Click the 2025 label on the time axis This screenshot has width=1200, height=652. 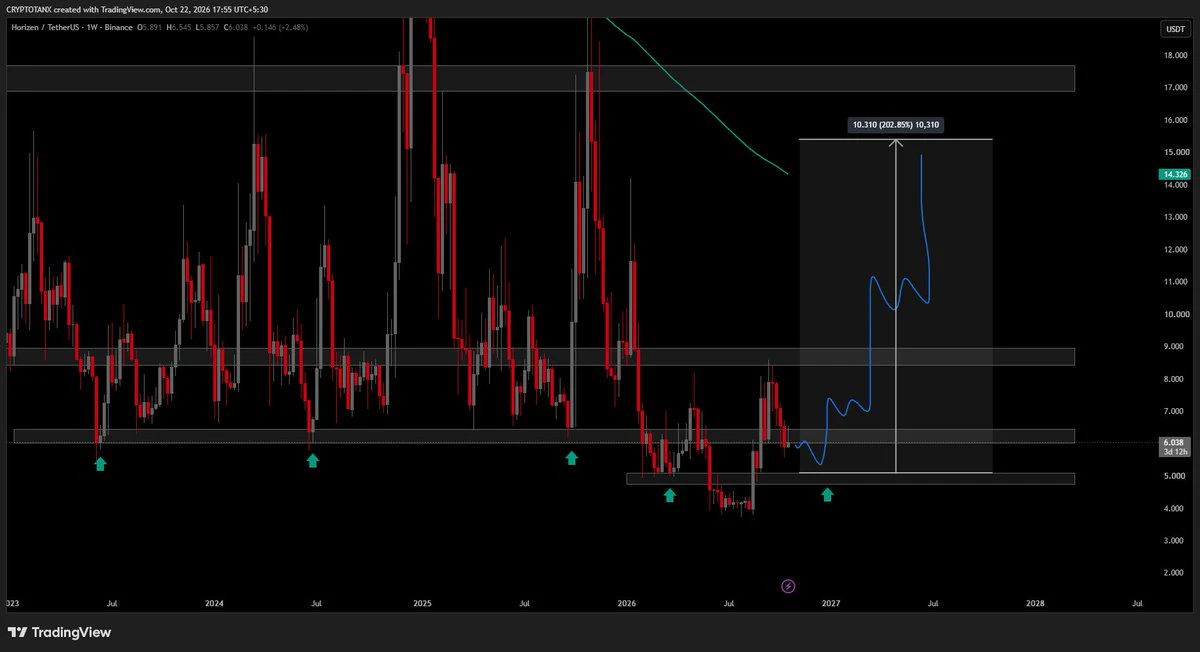pos(422,604)
